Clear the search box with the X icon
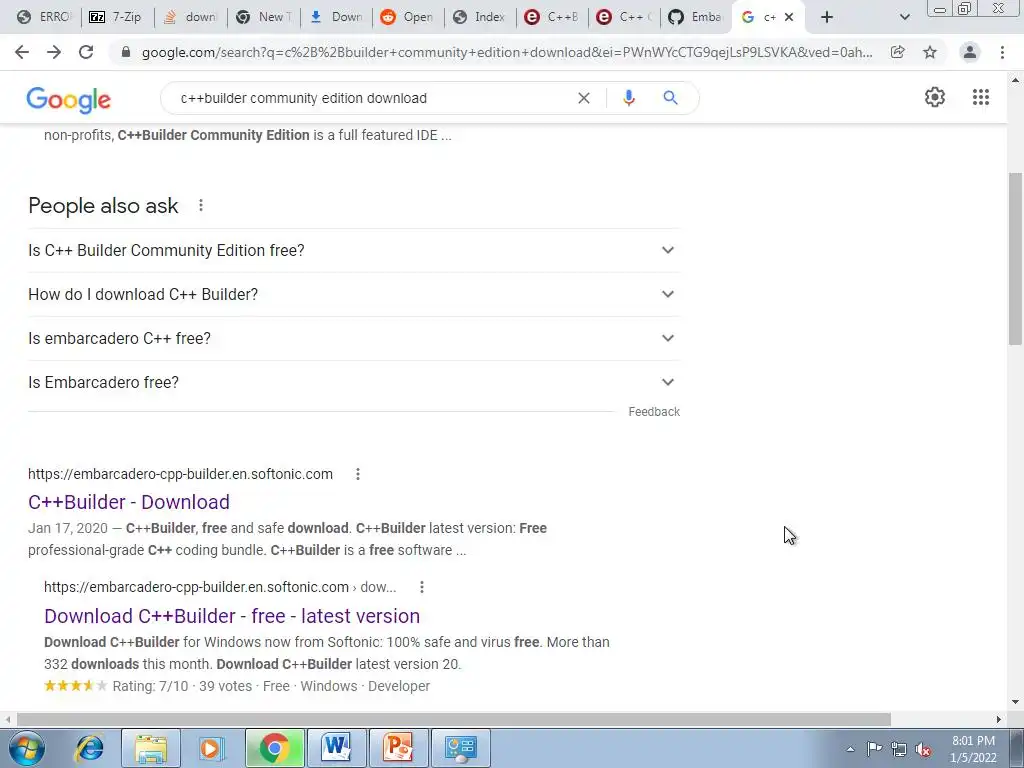 tap(584, 98)
